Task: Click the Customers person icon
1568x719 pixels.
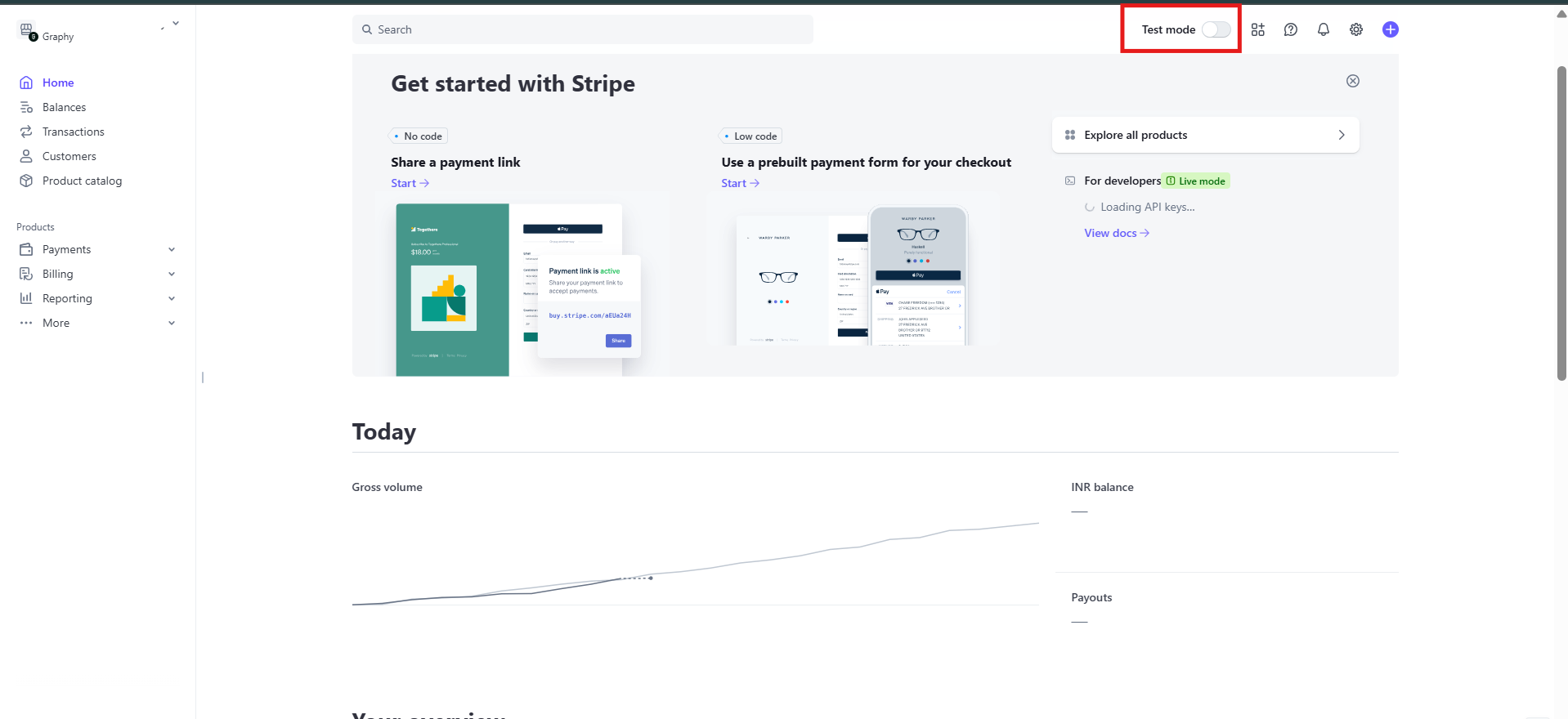Action: pos(26,156)
